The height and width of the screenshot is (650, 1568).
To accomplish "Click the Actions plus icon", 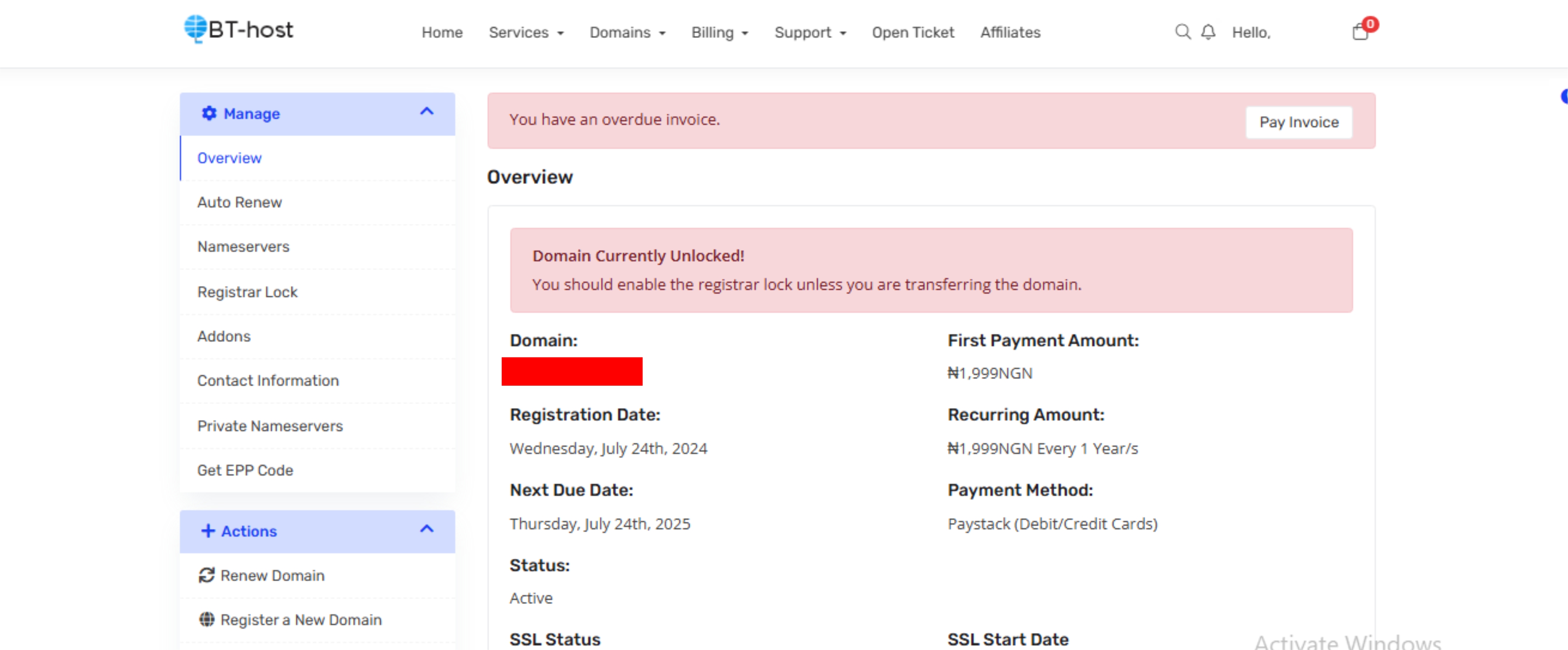I will tap(208, 531).
